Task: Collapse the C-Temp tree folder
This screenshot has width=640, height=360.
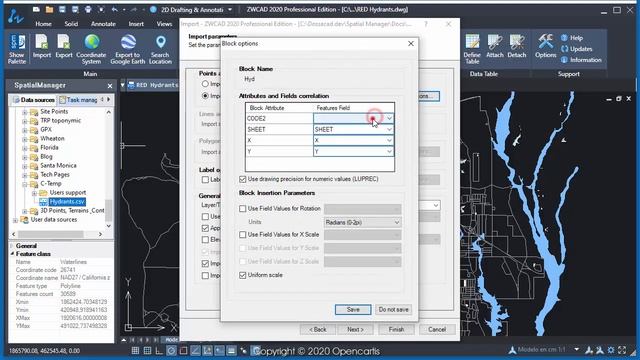Action: [24, 184]
